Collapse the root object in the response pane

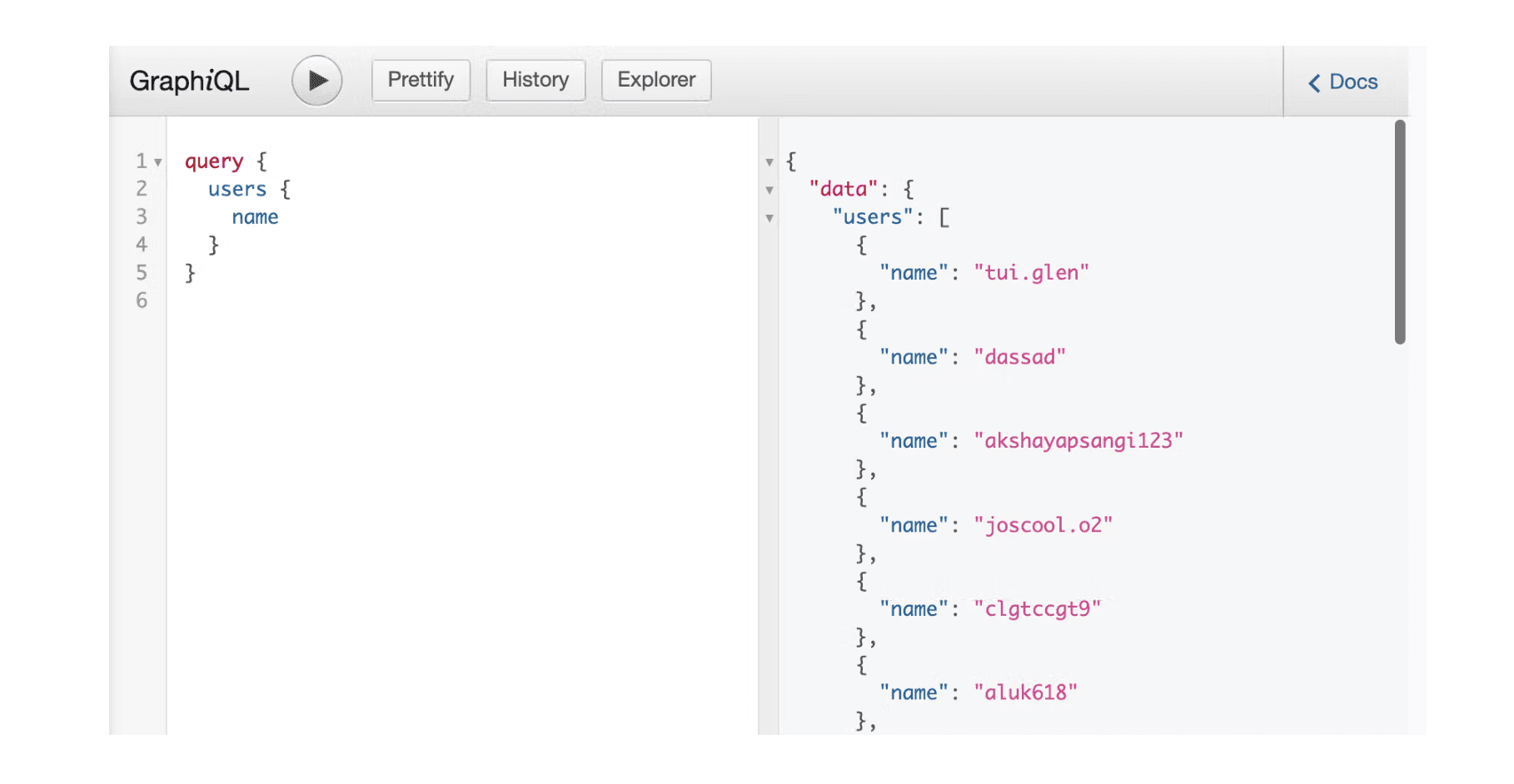pyautogui.click(x=769, y=163)
